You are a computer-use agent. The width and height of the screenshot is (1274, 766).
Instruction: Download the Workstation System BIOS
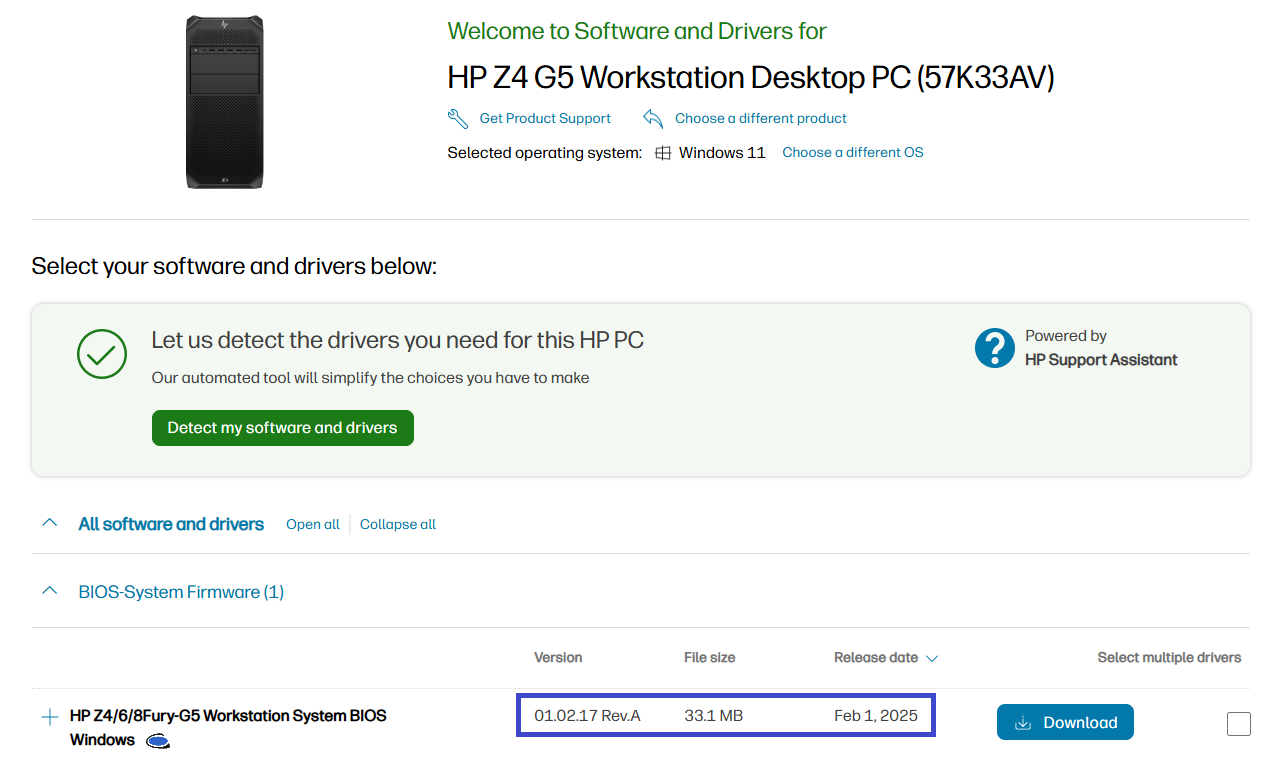pos(1065,722)
